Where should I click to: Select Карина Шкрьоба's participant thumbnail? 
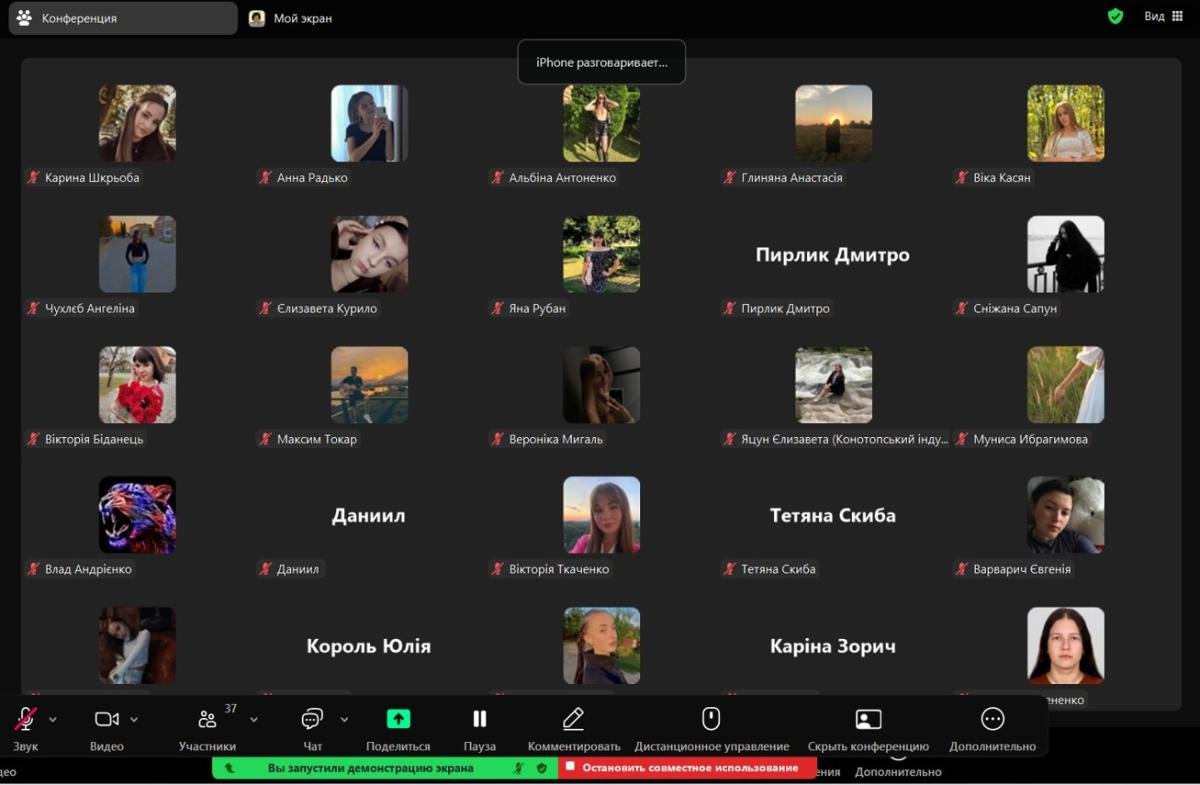(x=137, y=123)
